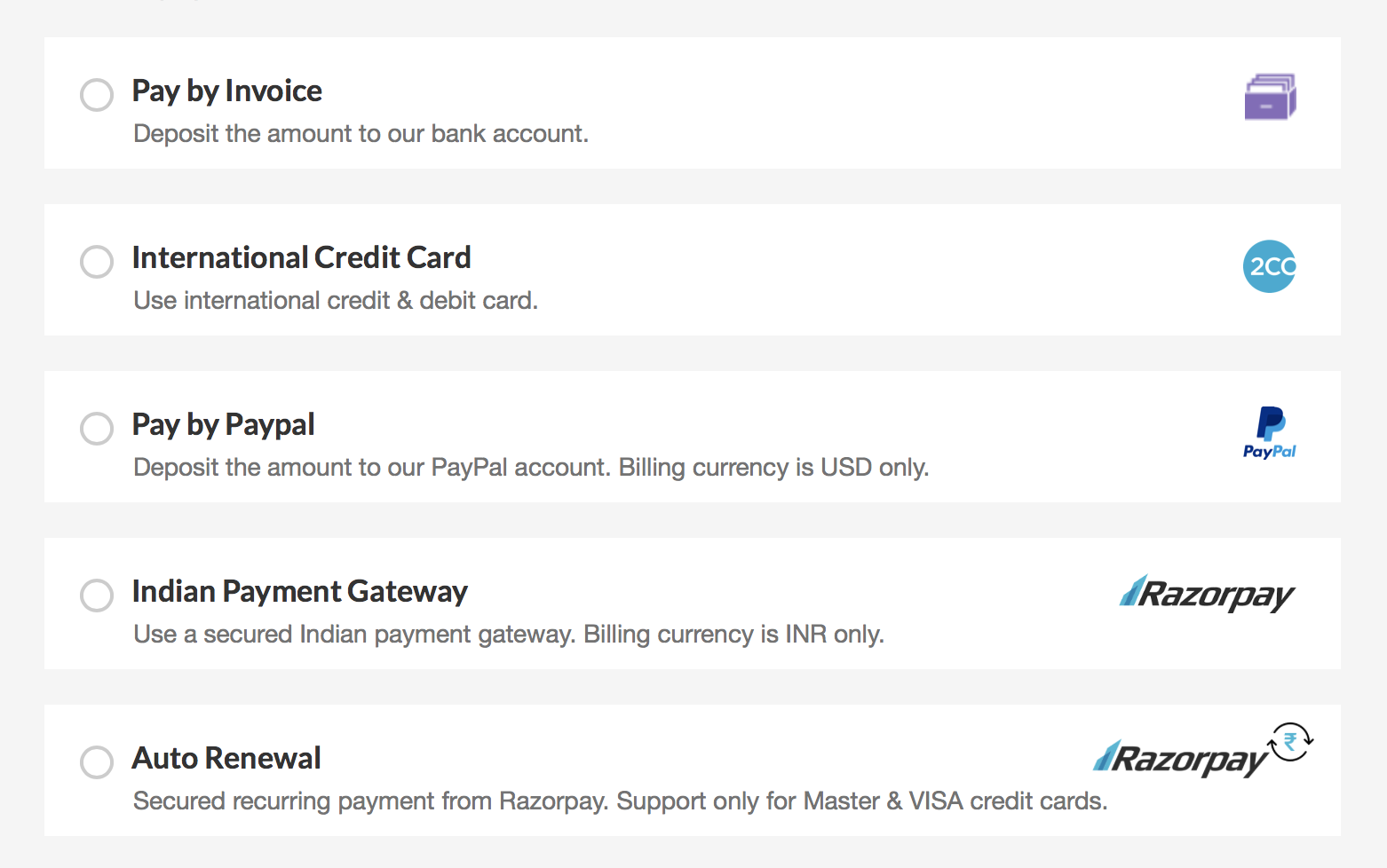Click 'Deposit the amount to our bank account' text
Screen dimensions: 1387x868
[361, 134]
